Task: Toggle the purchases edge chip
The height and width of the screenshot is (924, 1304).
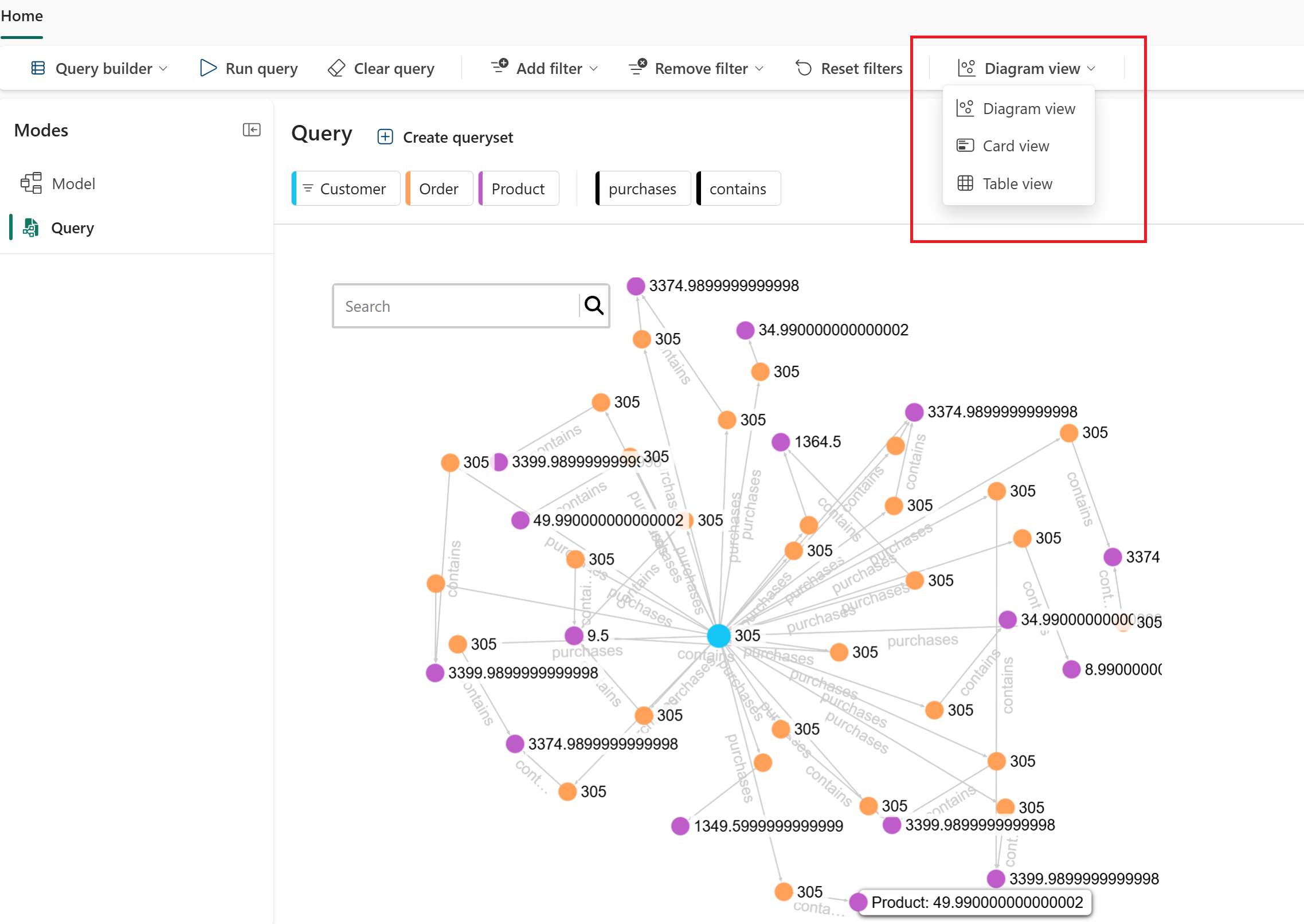Action: (x=643, y=189)
